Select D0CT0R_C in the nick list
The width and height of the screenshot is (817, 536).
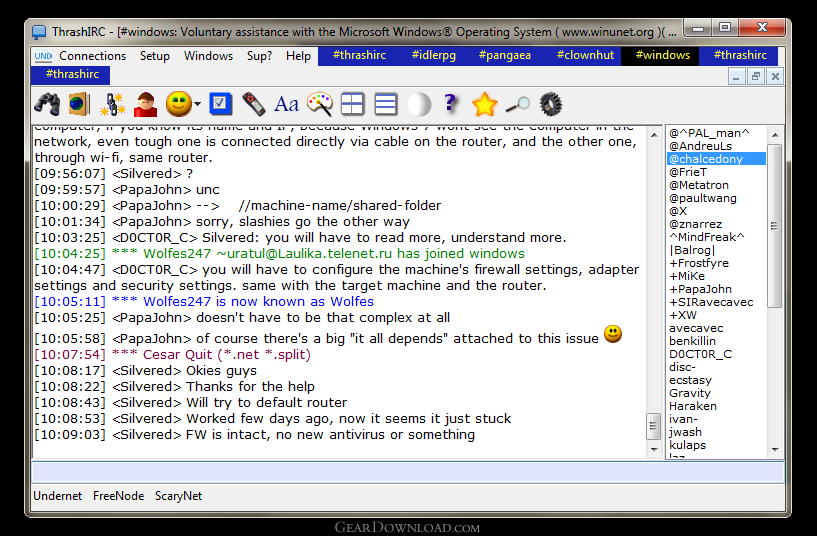[700, 354]
